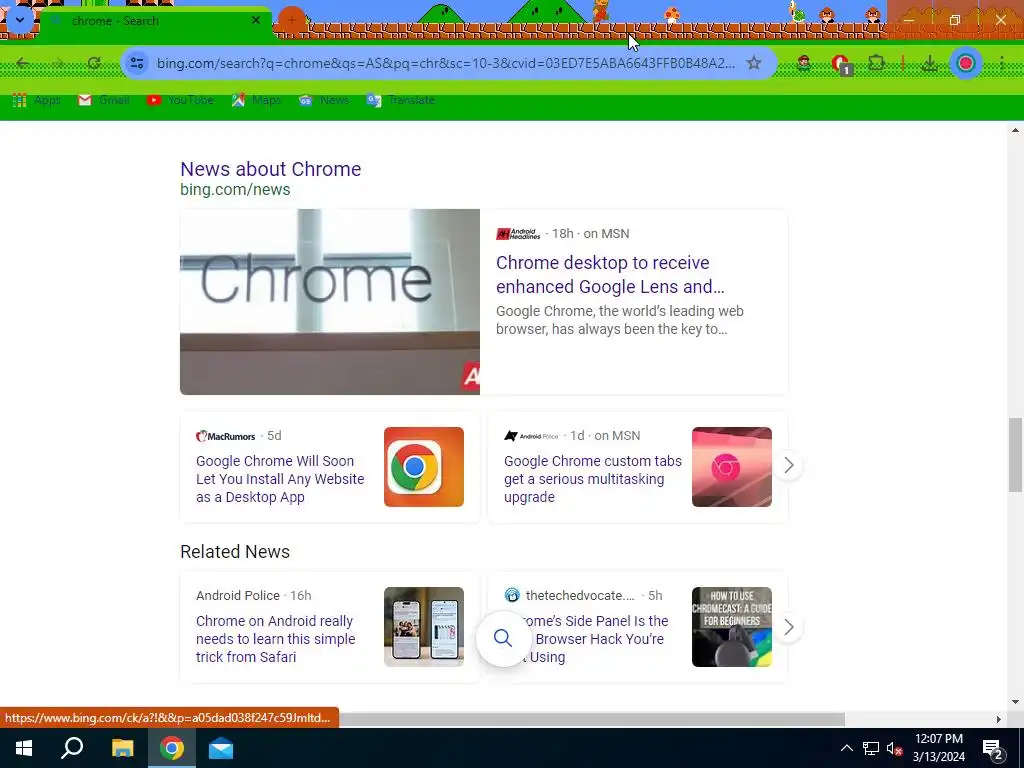The image size is (1024, 768).
Task: Show hidden system tray icons
Action: click(x=846, y=748)
